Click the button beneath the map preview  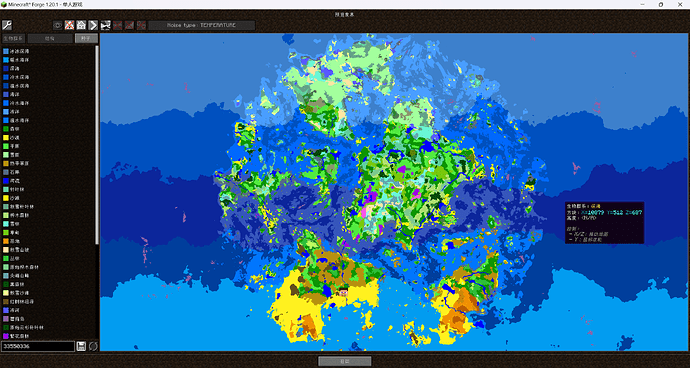[x=345, y=361]
